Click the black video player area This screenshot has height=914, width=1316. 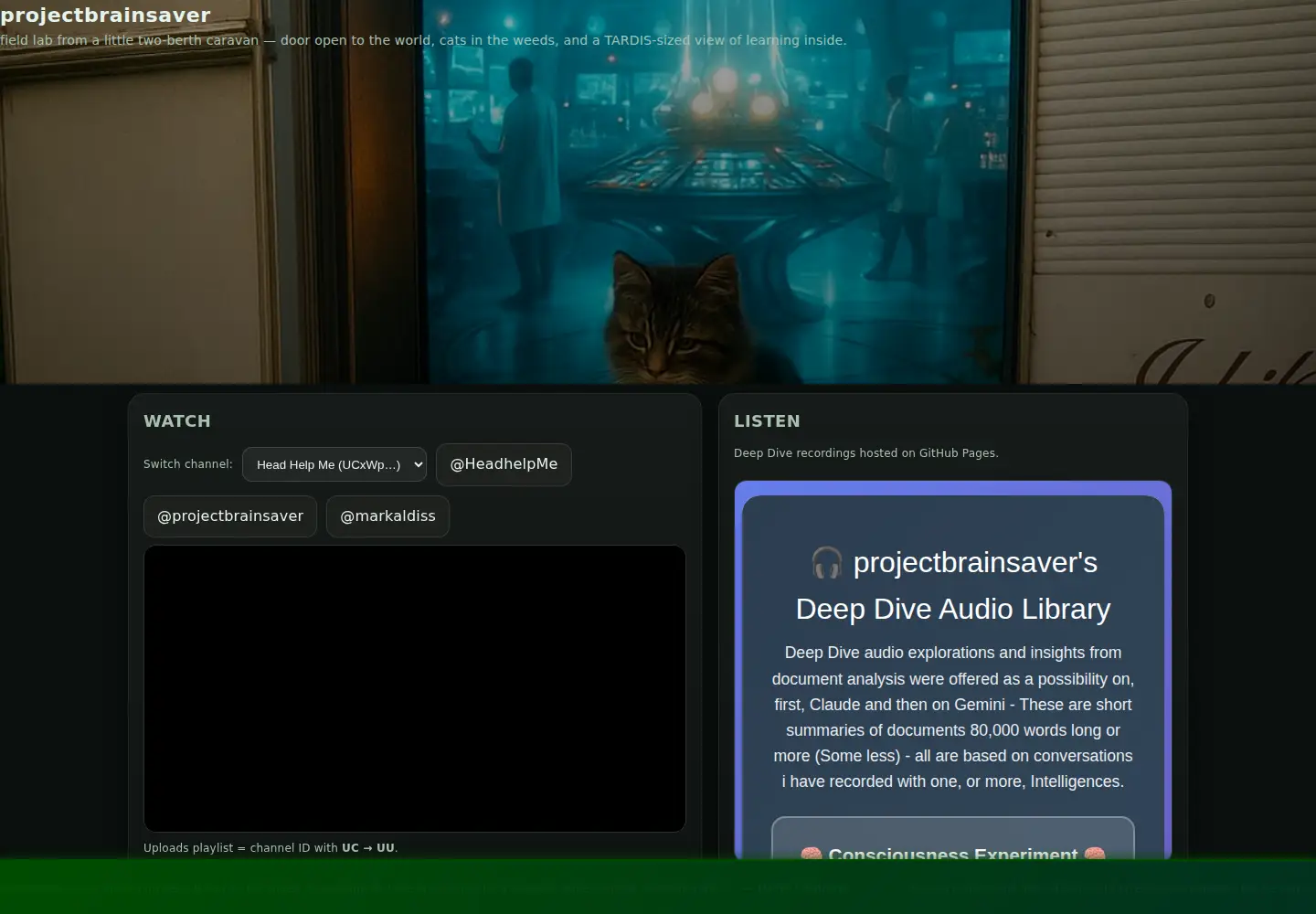415,688
